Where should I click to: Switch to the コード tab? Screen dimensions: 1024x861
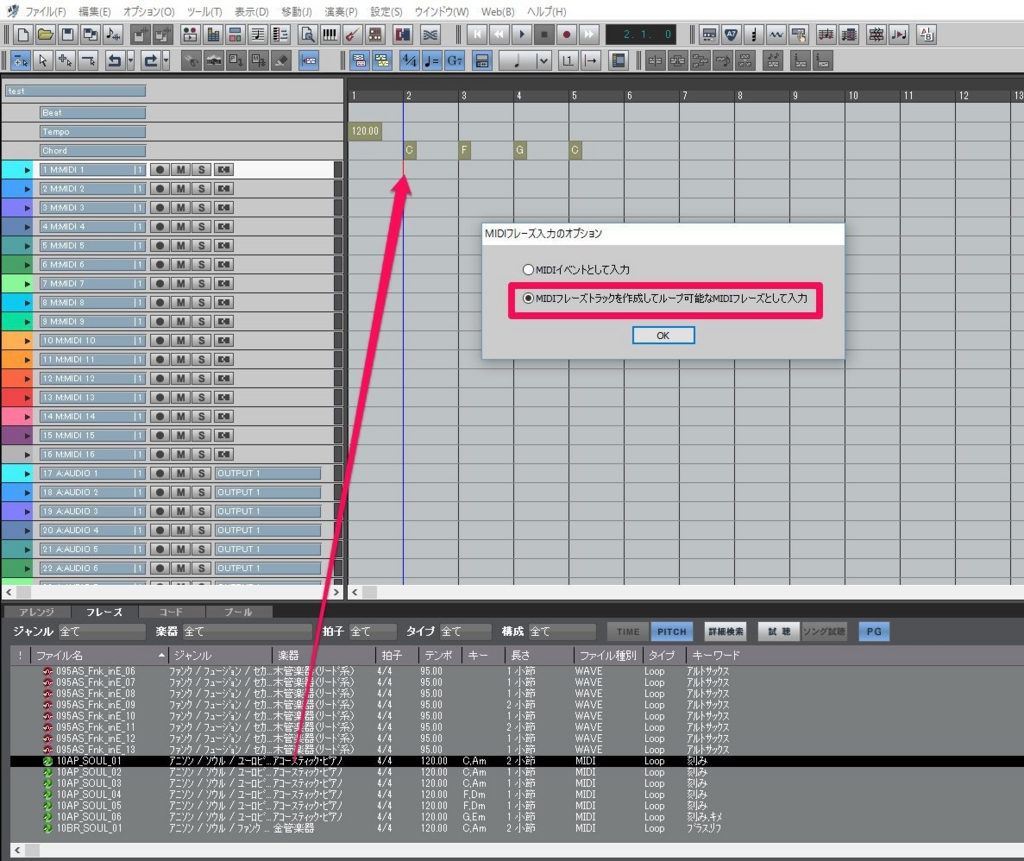[171, 612]
